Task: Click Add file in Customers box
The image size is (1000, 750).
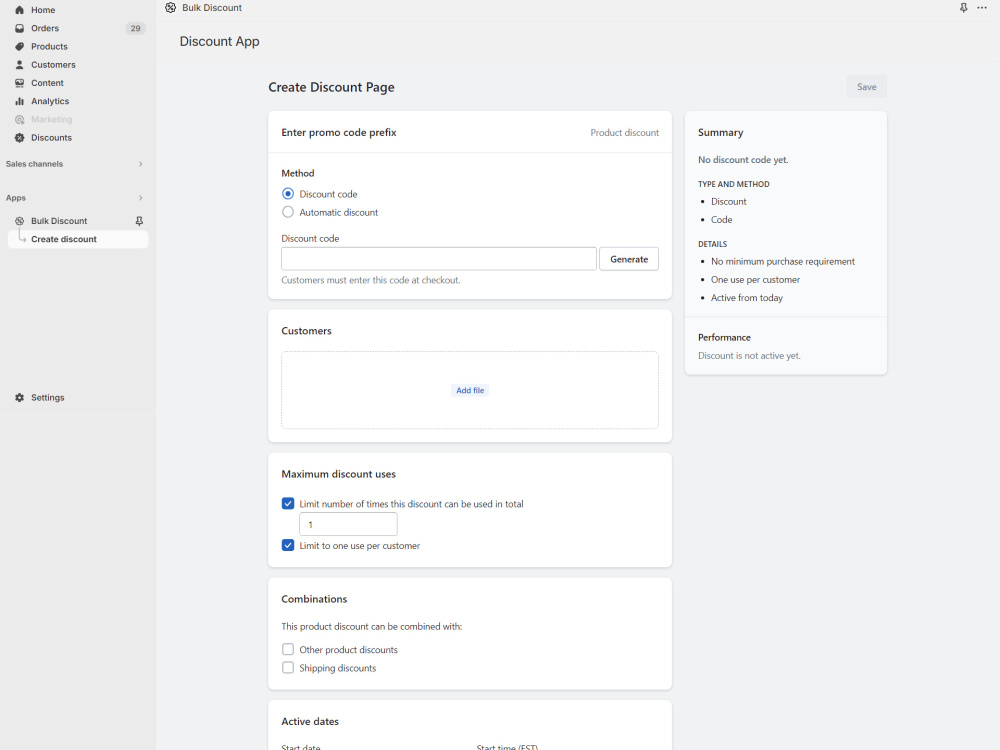Action: (x=470, y=390)
